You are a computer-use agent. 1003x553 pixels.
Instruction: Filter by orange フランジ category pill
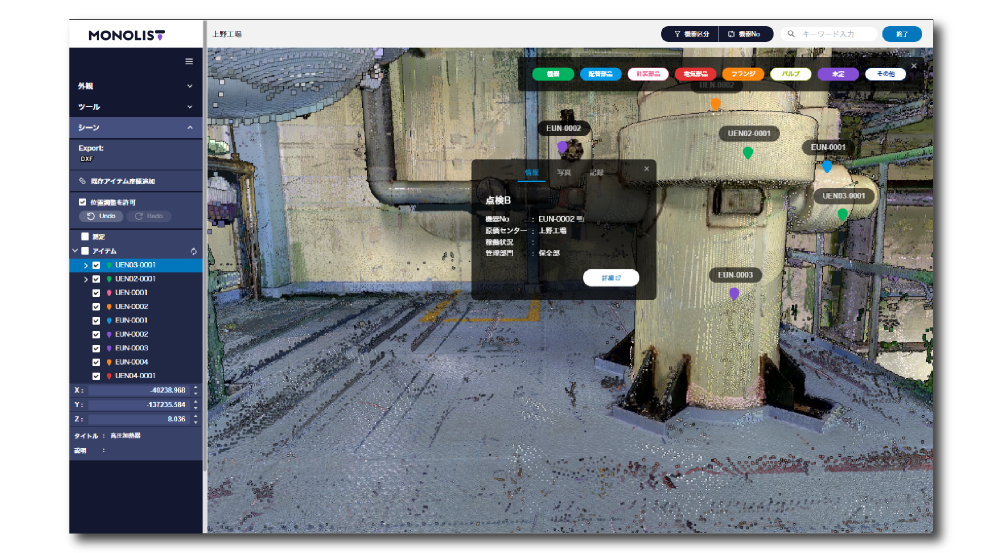(743, 74)
